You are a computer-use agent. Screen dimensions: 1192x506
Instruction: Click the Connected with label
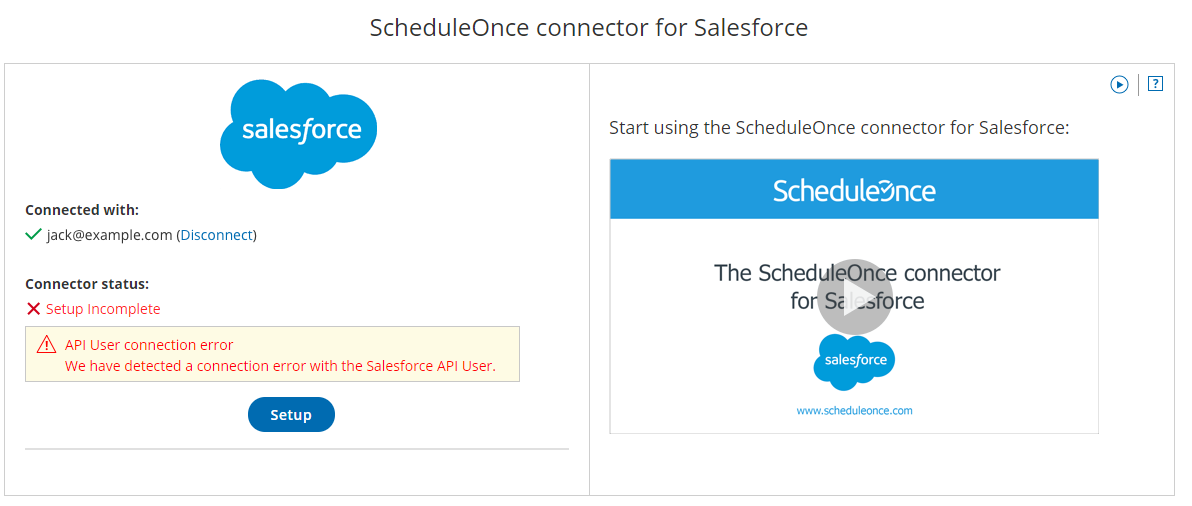[x=82, y=210]
